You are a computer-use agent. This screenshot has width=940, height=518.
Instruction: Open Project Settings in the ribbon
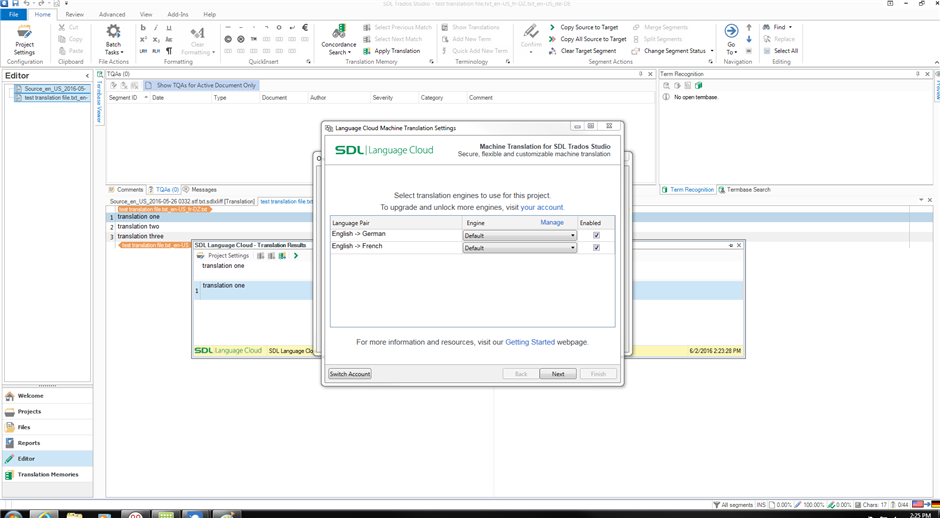[24, 39]
